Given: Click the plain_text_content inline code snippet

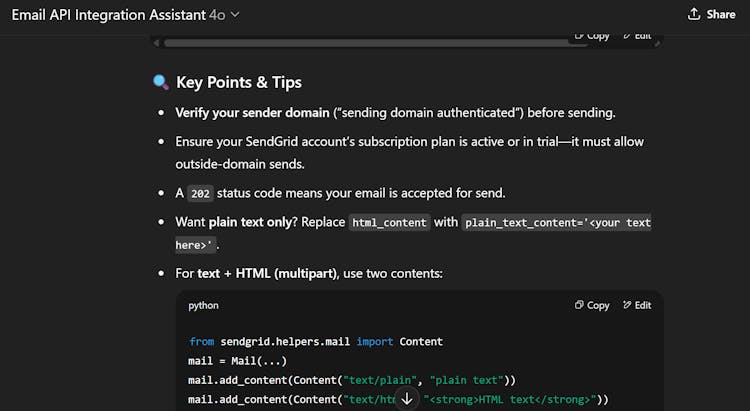Looking at the screenshot, I should (x=556, y=222).
